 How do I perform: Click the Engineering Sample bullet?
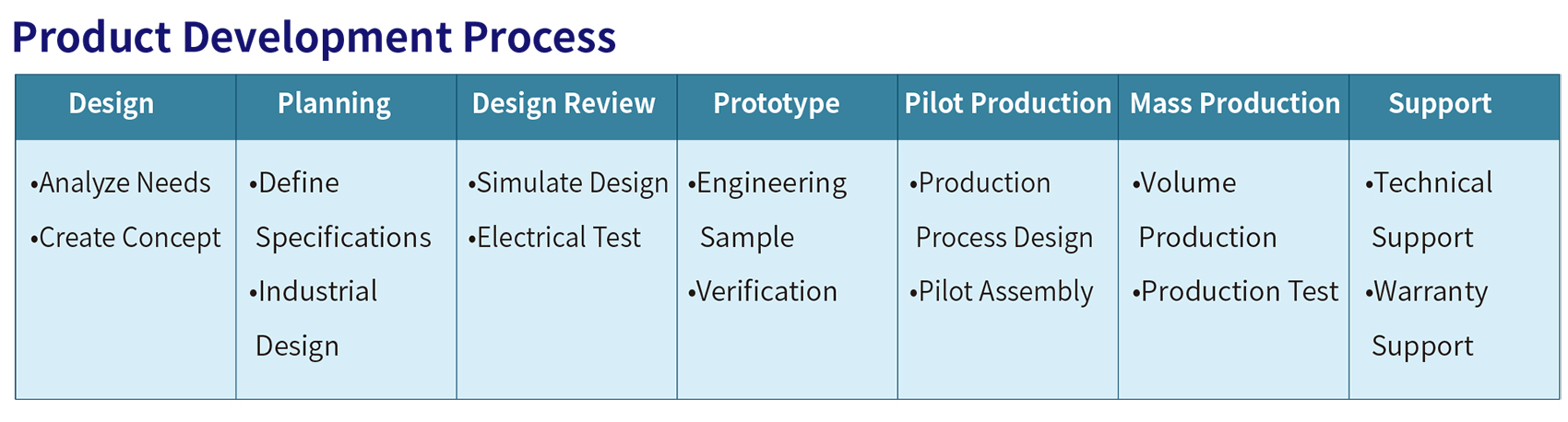click(x=767, y=210)
